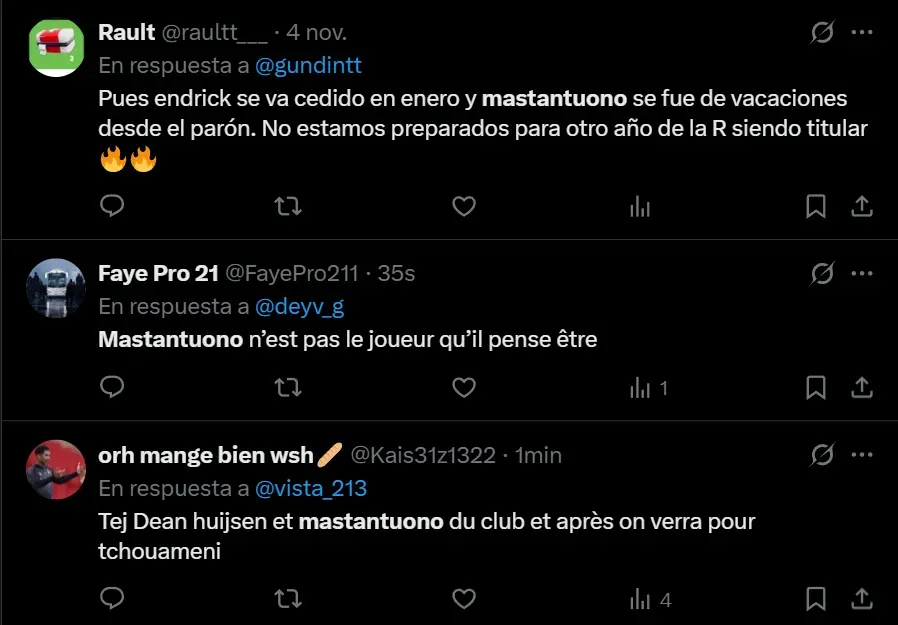Click Grok icon on Rault's tweet
The width and height of the screenshot is (898, 625).
pos(822,33)
